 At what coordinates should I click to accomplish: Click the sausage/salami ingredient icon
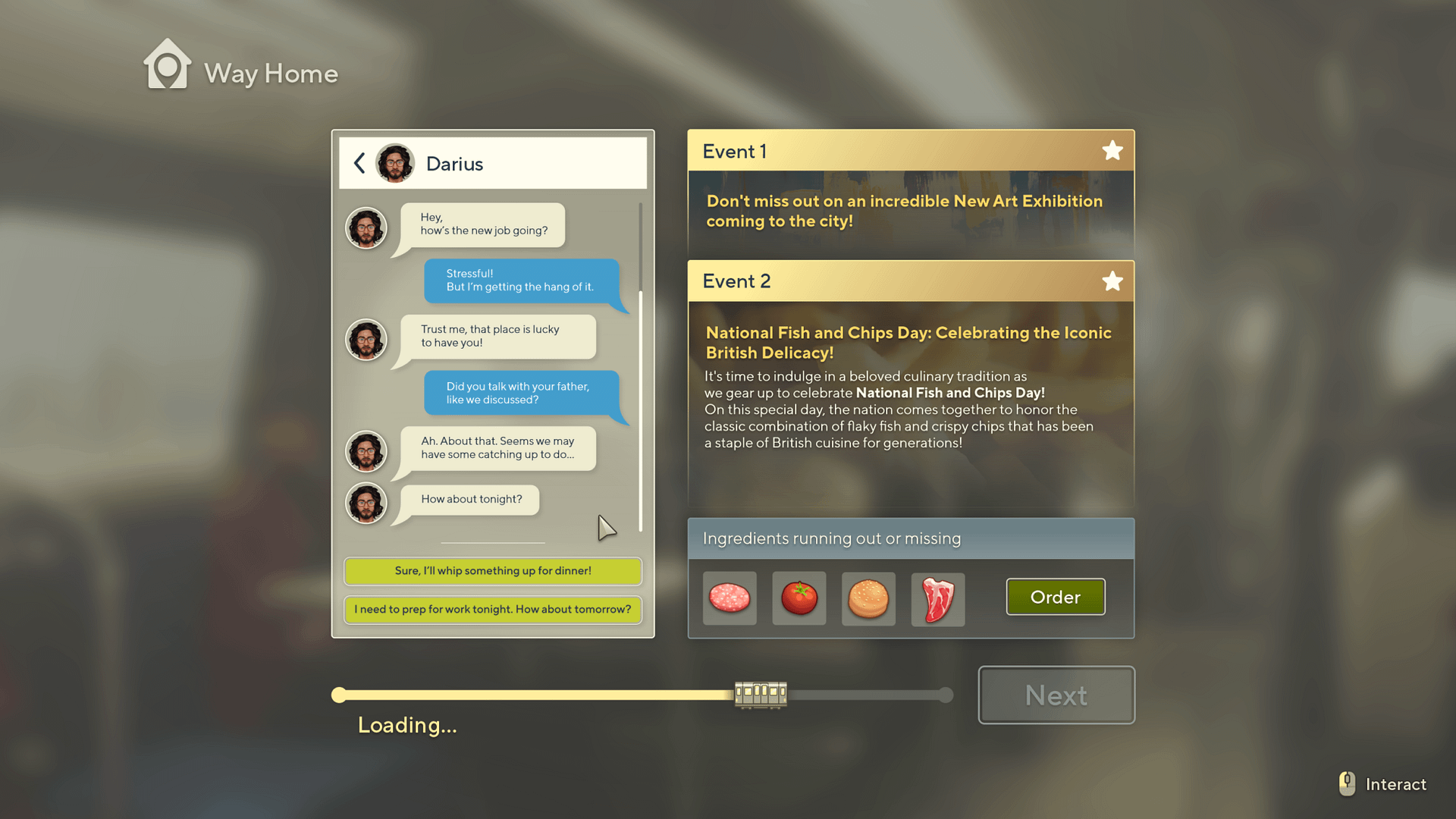729,597
